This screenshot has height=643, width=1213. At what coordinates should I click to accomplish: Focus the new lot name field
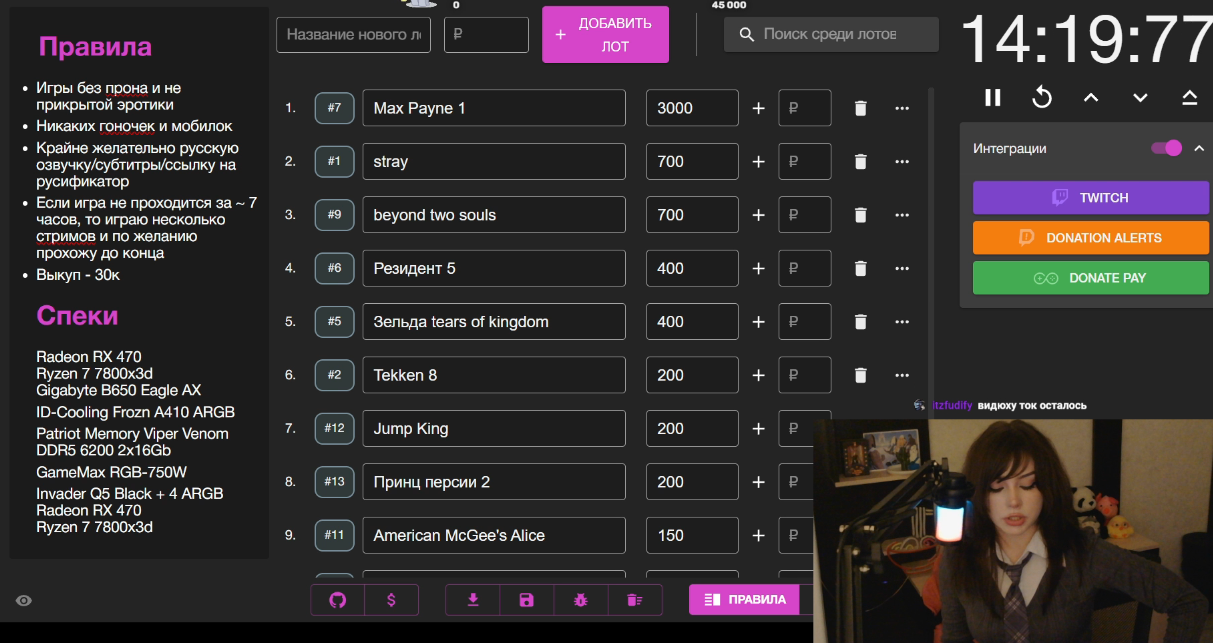point(353,35)
